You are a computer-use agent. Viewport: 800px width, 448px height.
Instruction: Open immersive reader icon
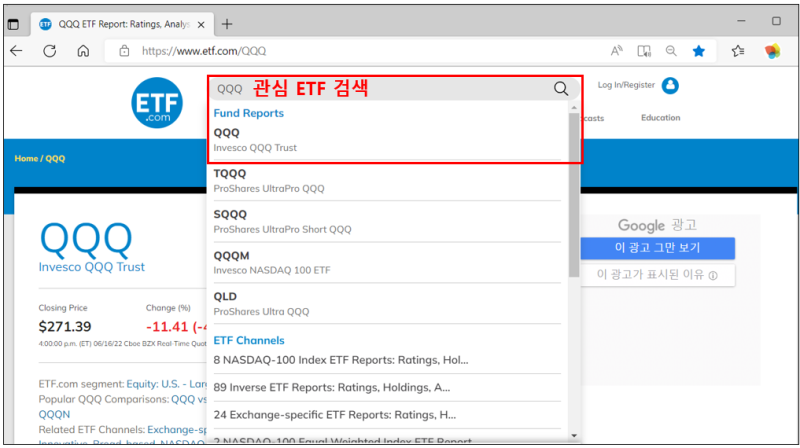(x=644, y=51)
